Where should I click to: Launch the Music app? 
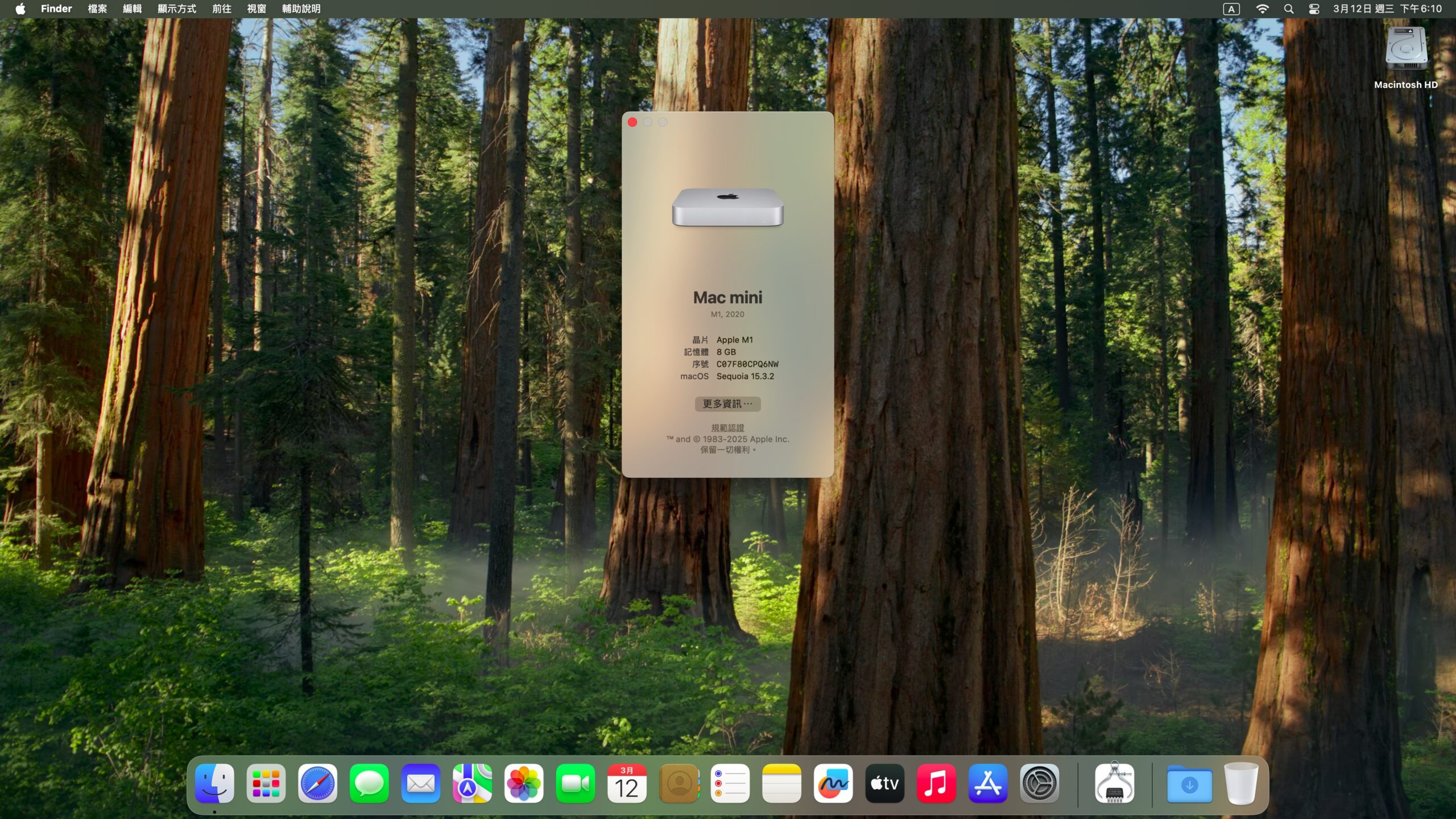[936, 784]
